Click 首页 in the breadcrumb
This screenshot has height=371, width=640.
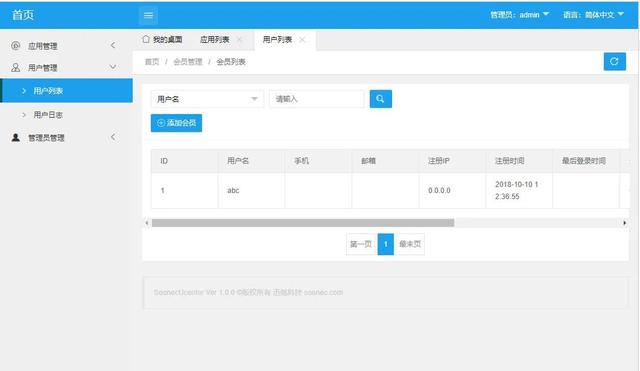coord(152,62)
